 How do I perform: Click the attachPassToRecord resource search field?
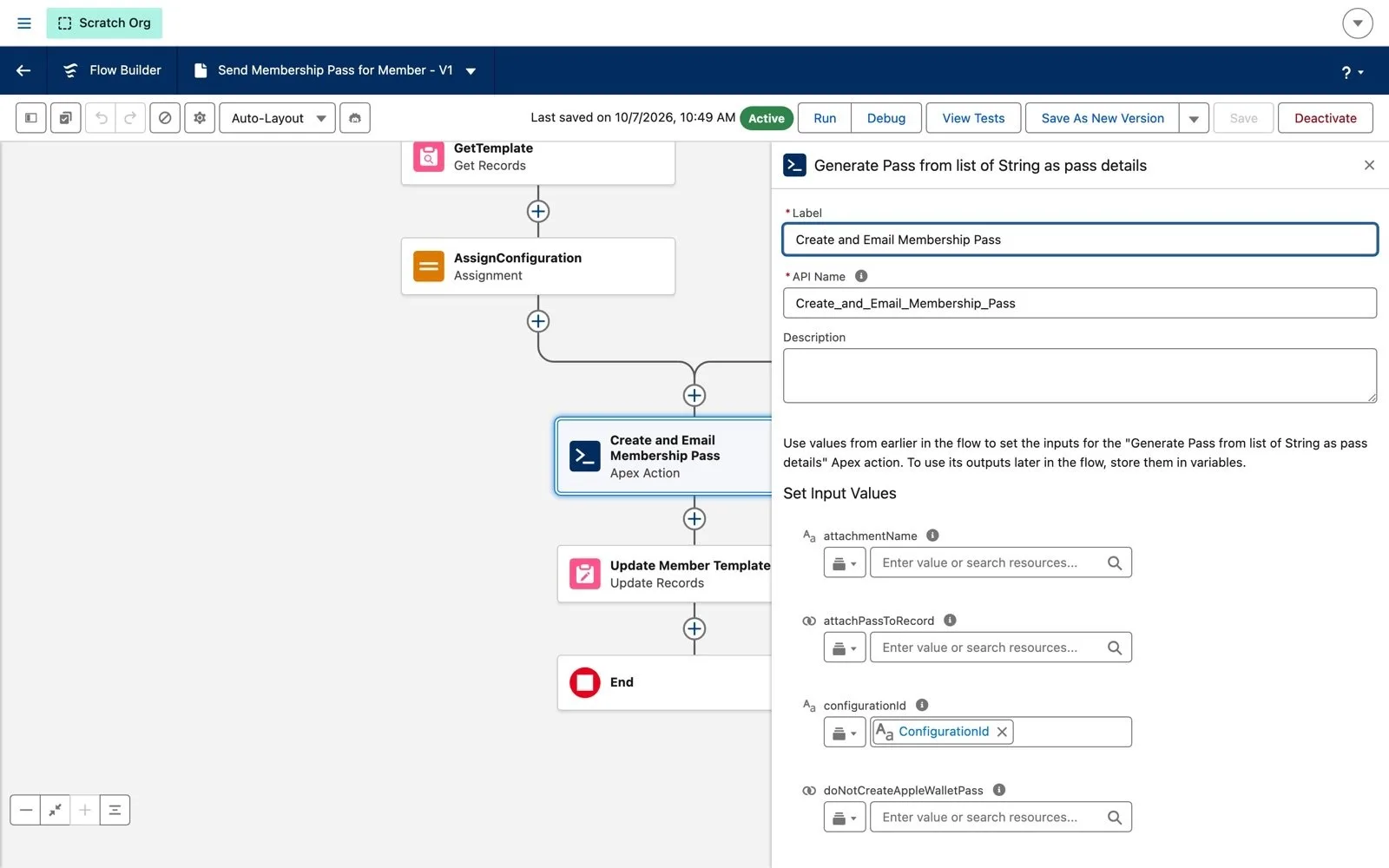[x=1001, y=648]
